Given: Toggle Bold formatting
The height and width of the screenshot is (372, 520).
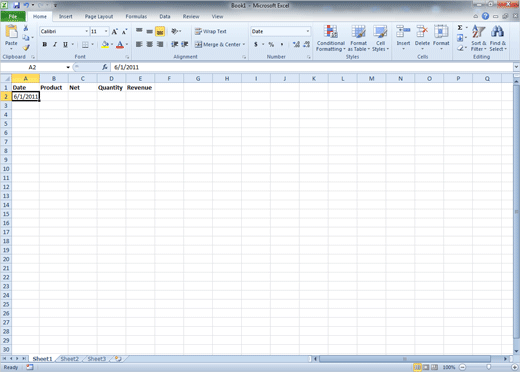Looking at the screenshot, I should [44, 44].
